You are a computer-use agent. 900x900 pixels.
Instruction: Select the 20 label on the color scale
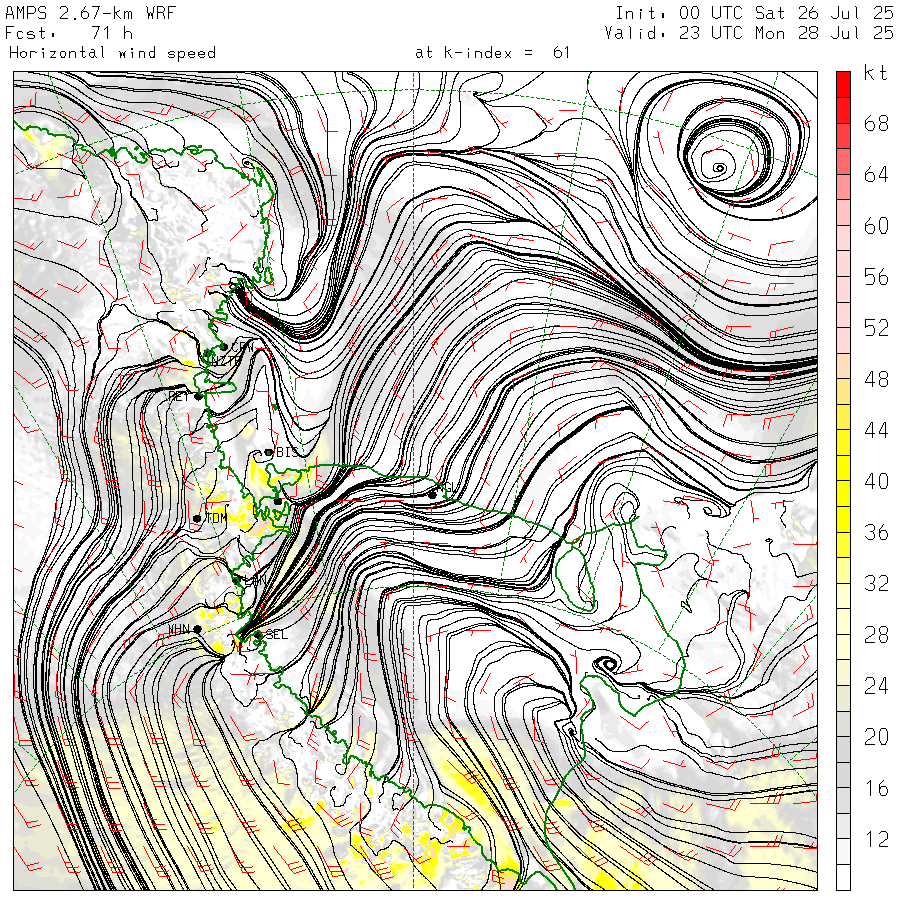[x=876, y=736]
